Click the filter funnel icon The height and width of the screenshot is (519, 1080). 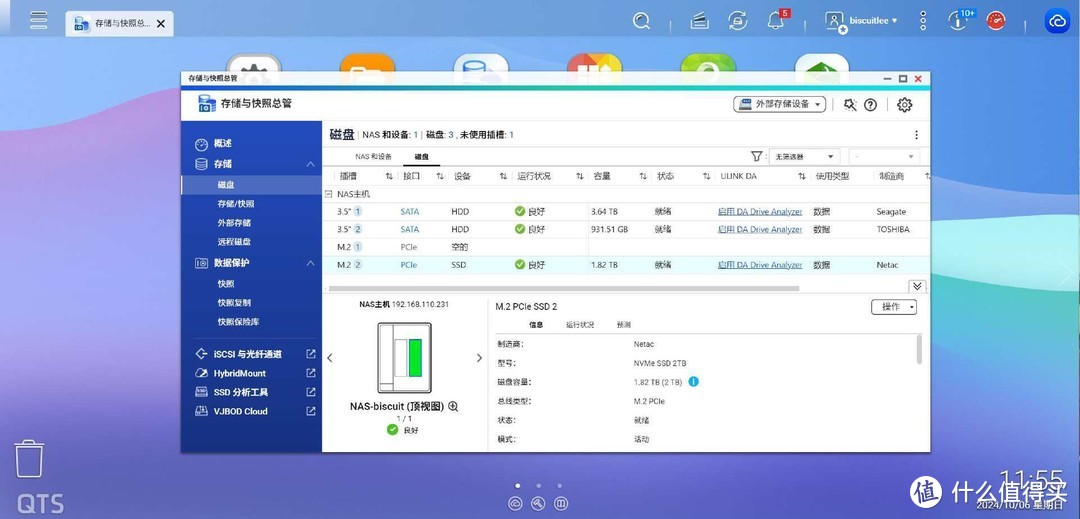756,157
